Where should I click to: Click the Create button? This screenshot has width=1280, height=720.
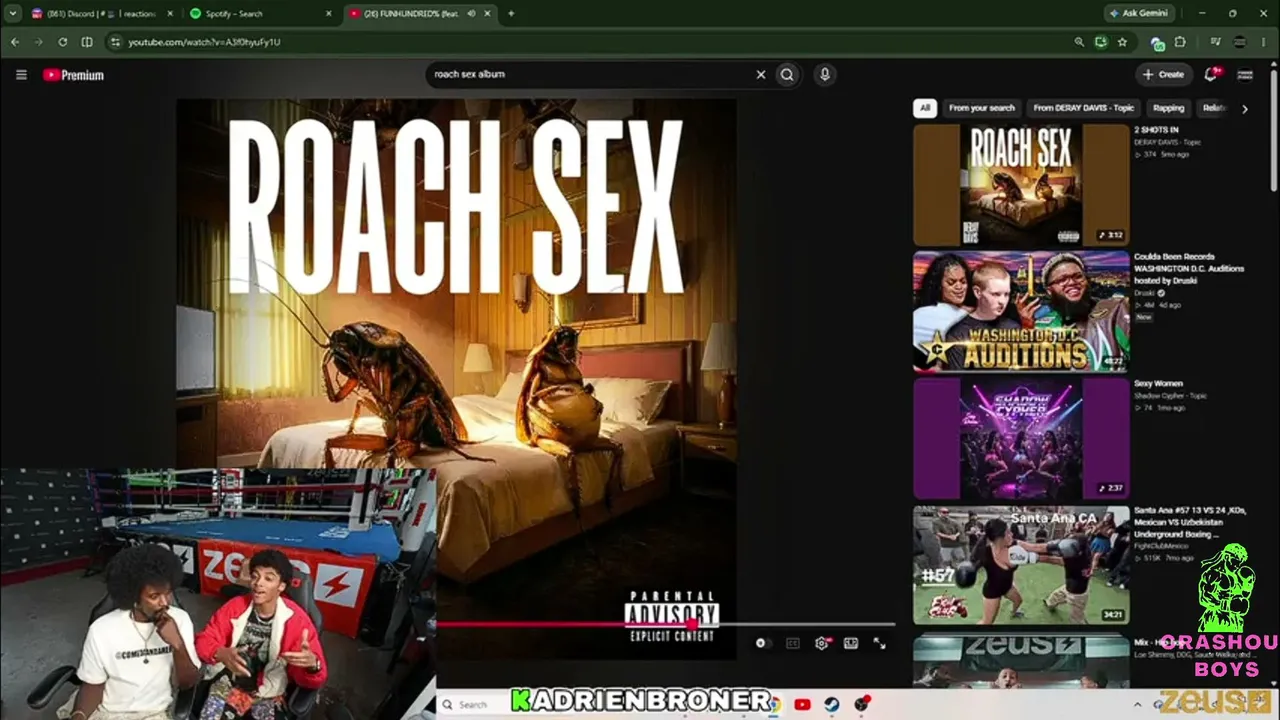click(1164, 74)
